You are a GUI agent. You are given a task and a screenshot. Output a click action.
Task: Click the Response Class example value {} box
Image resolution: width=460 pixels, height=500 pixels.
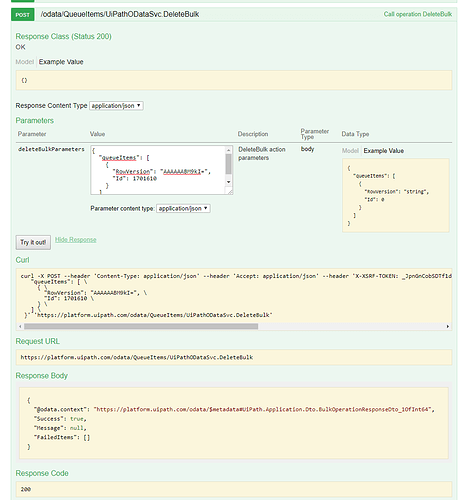(x=234, y=80)
